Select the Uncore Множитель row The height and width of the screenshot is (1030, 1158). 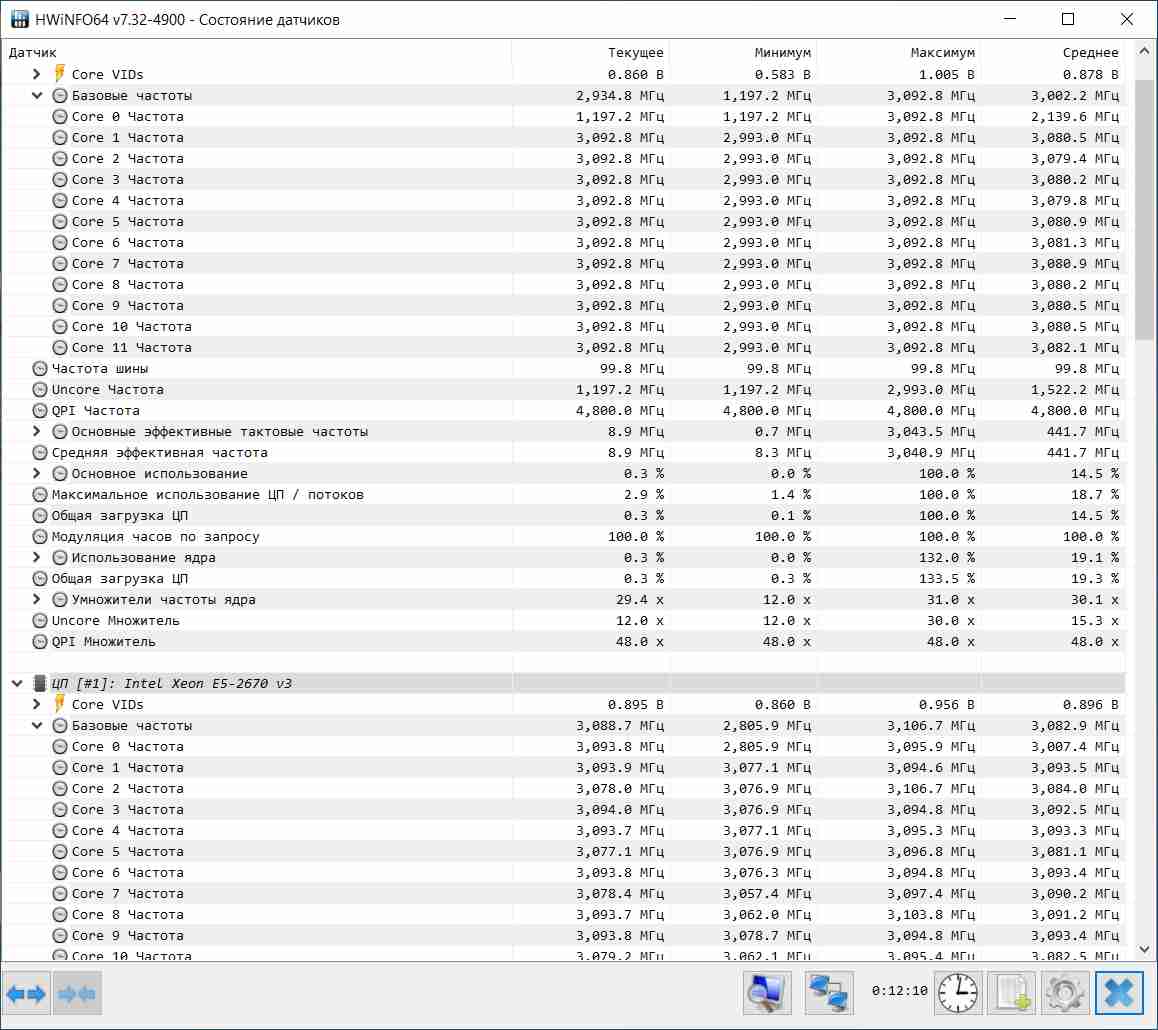tap(564, 620)
